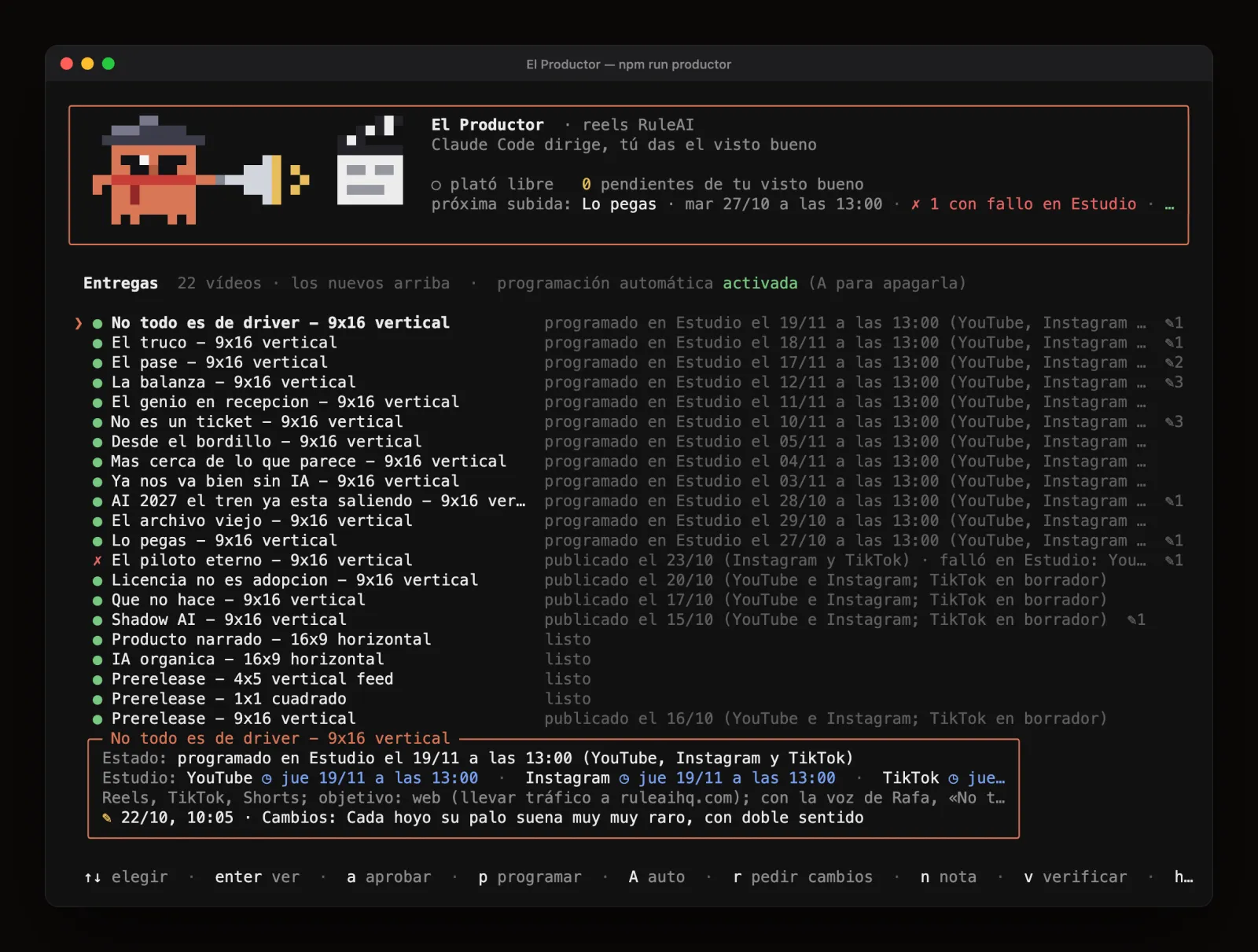Viewport: 1258px width, 952px height.
Task: Click the yellow pencil icon next to '22/10, 10:05'
Action: pos(107,818)
